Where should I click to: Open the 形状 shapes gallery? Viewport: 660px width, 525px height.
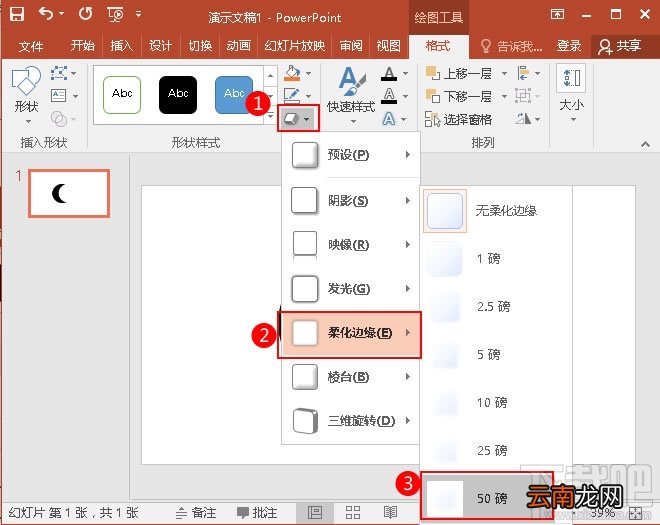click(27, 95)
